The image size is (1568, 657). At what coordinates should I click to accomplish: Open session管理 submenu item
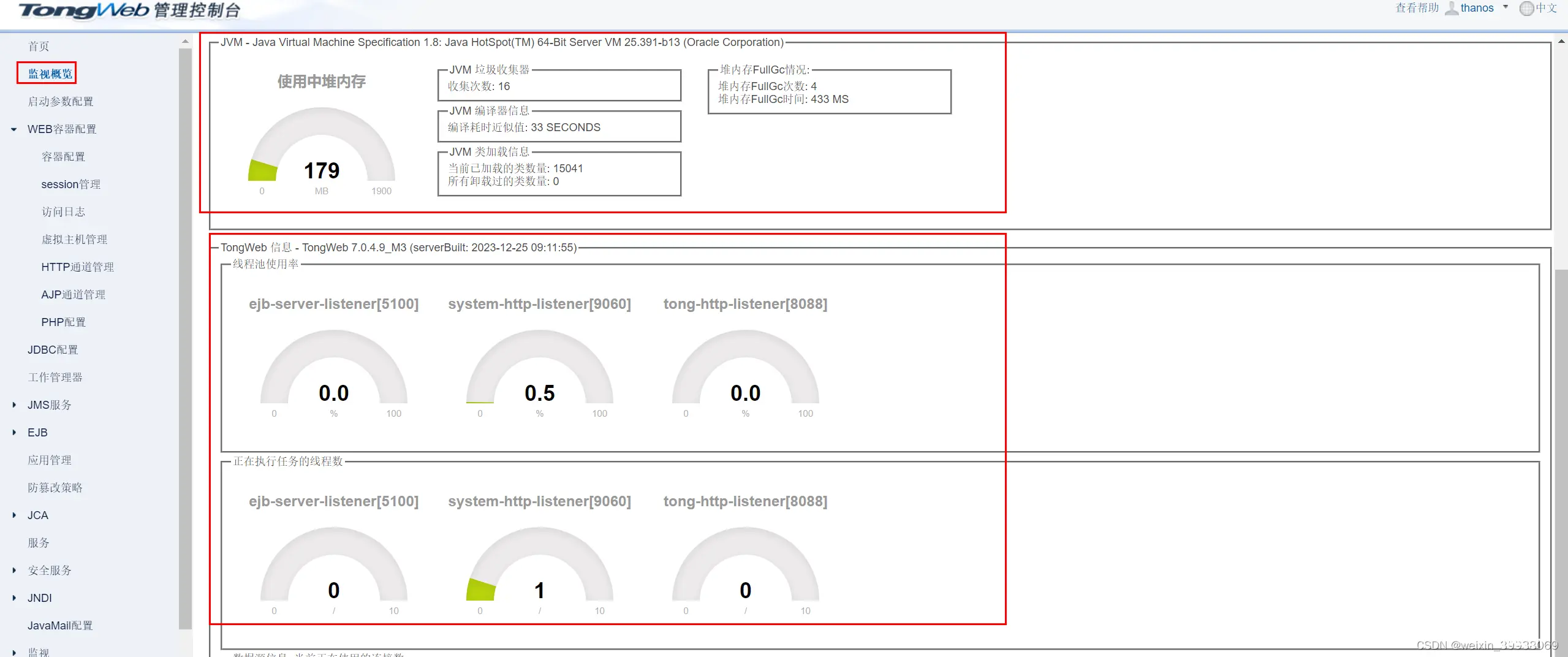coord(70,184)
